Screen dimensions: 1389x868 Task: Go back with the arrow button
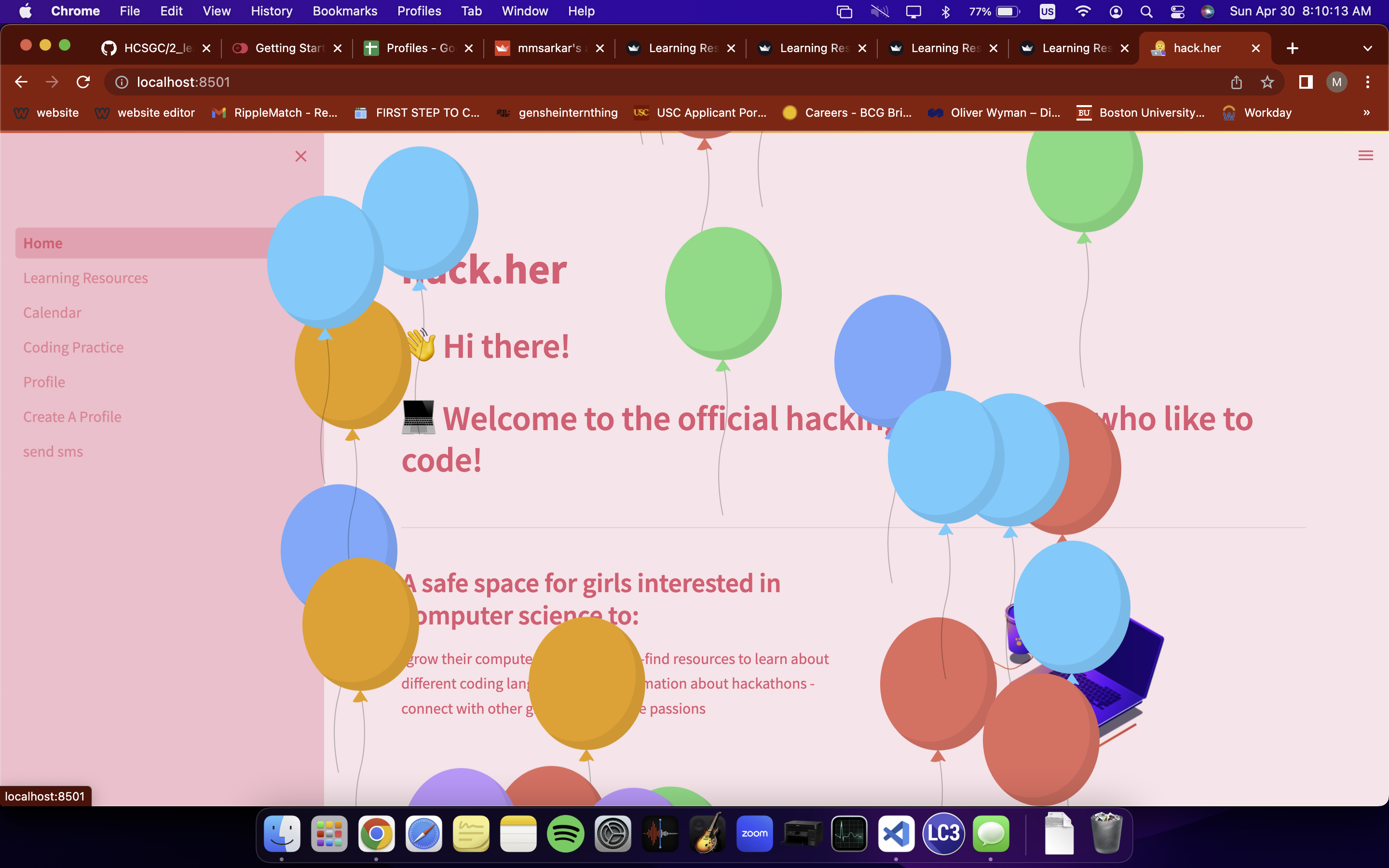pyautogui.click(x=21, y=82)
